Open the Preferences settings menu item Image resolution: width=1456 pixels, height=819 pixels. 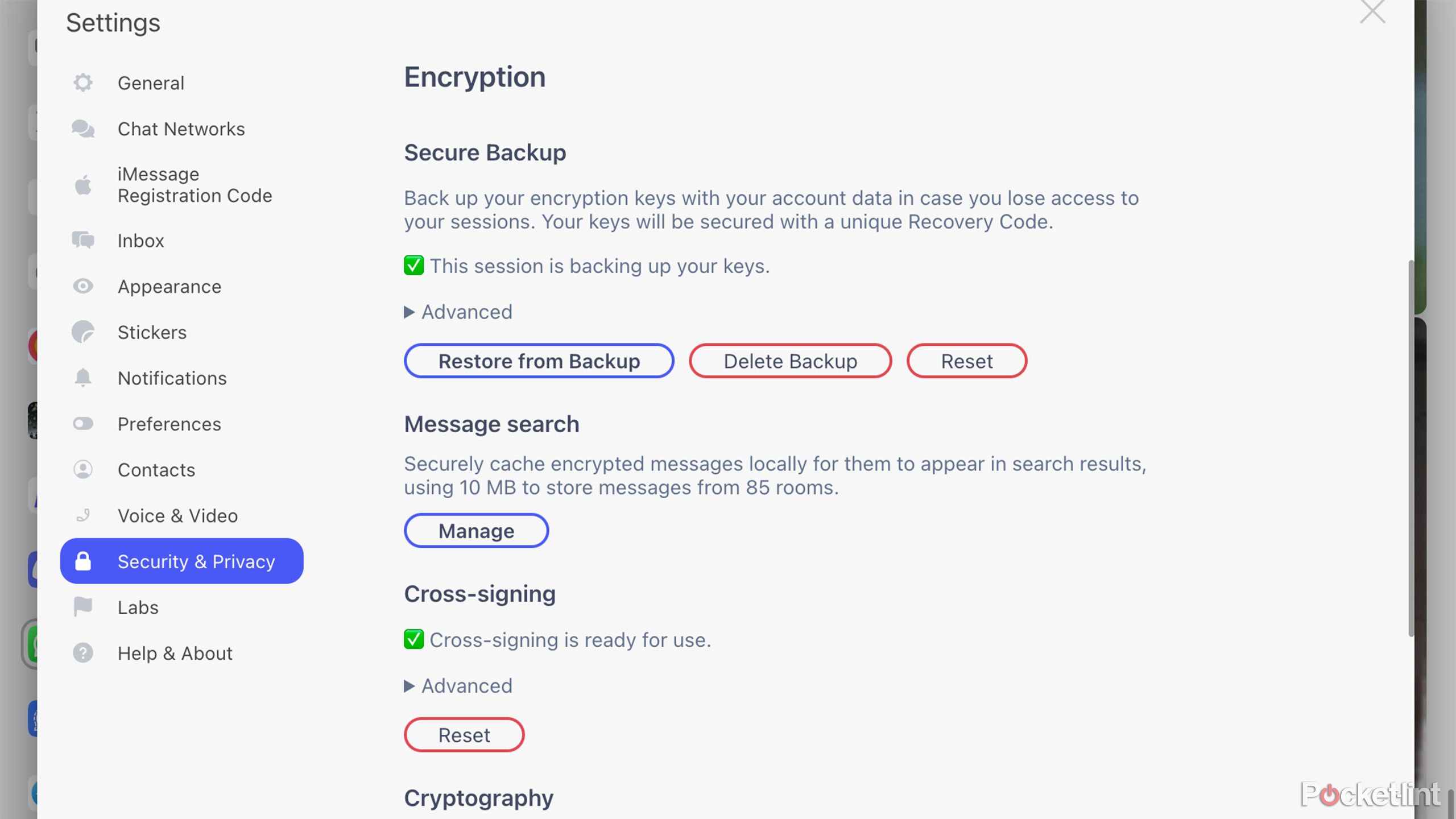[x=169, y=423]
